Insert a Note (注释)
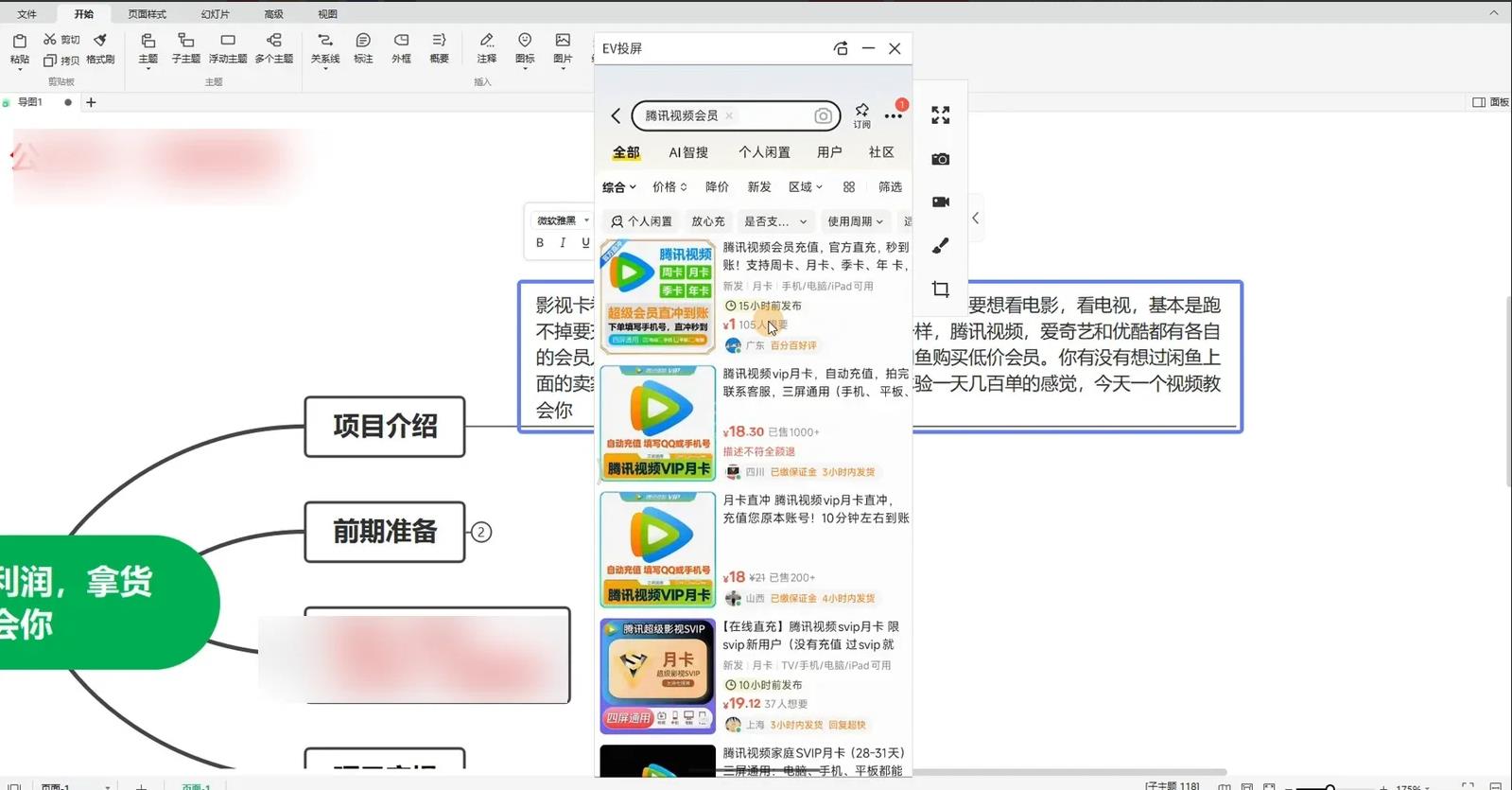This screenshot has width=1512, height=790. (x=487, y=48)
